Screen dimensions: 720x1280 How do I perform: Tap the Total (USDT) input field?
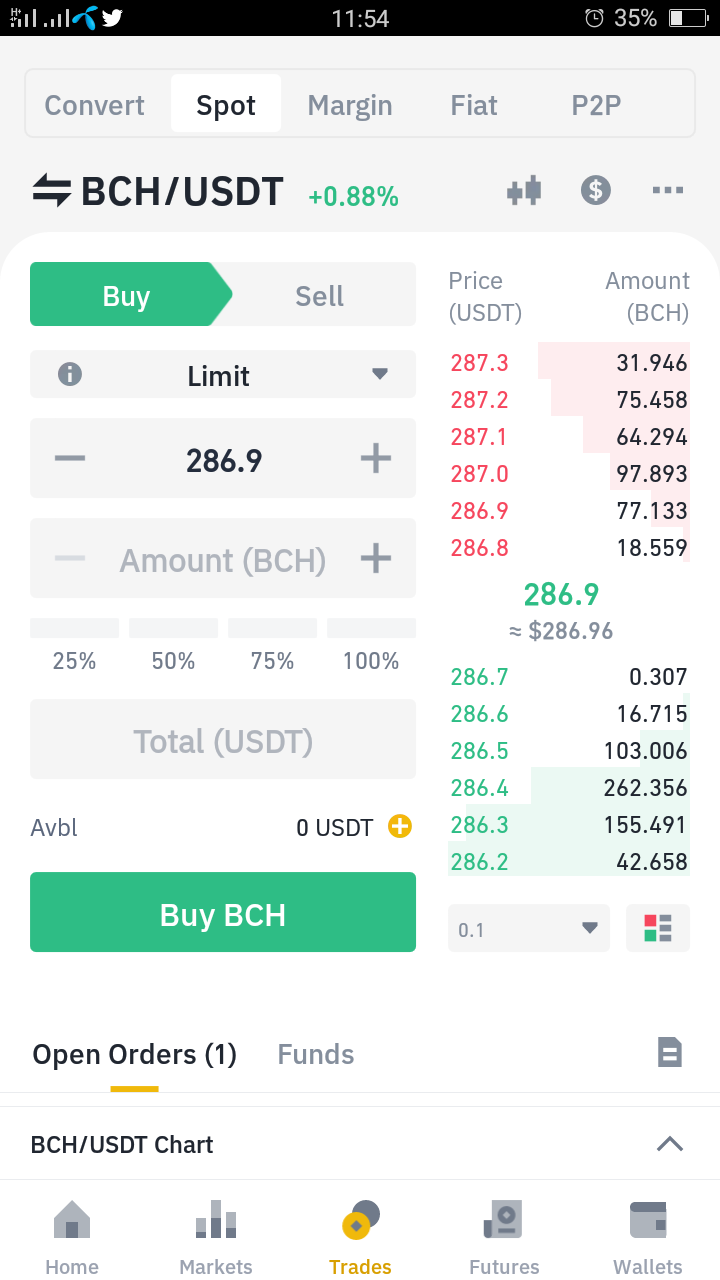coord(223,740)
